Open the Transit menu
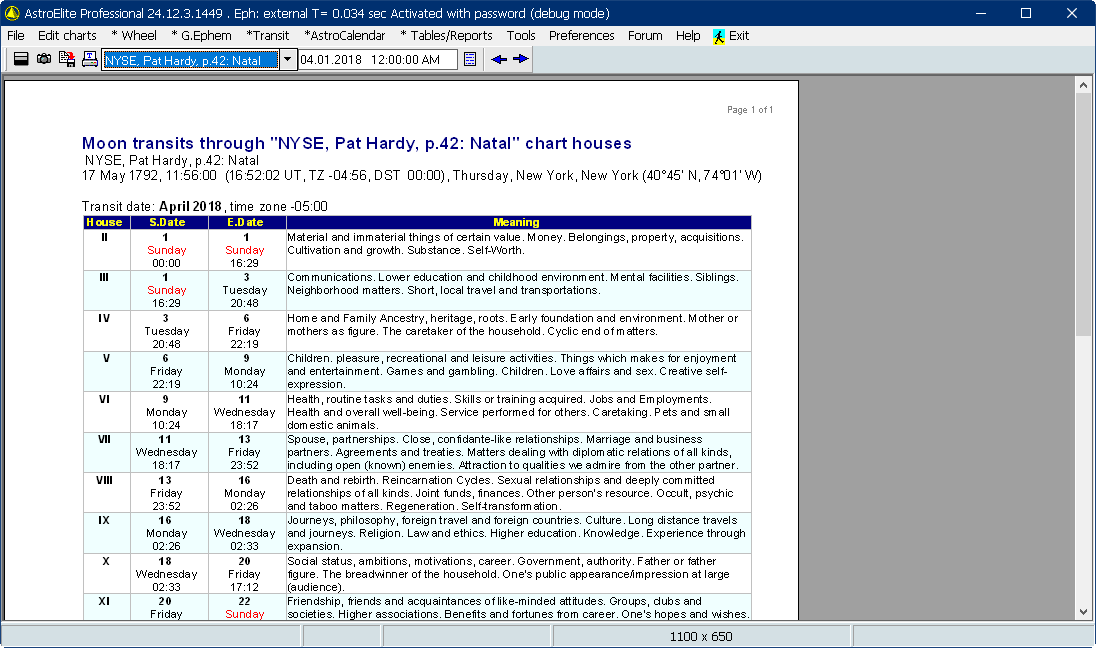The width and height of the screenshot is (1096, 648). tap(268, 36)
